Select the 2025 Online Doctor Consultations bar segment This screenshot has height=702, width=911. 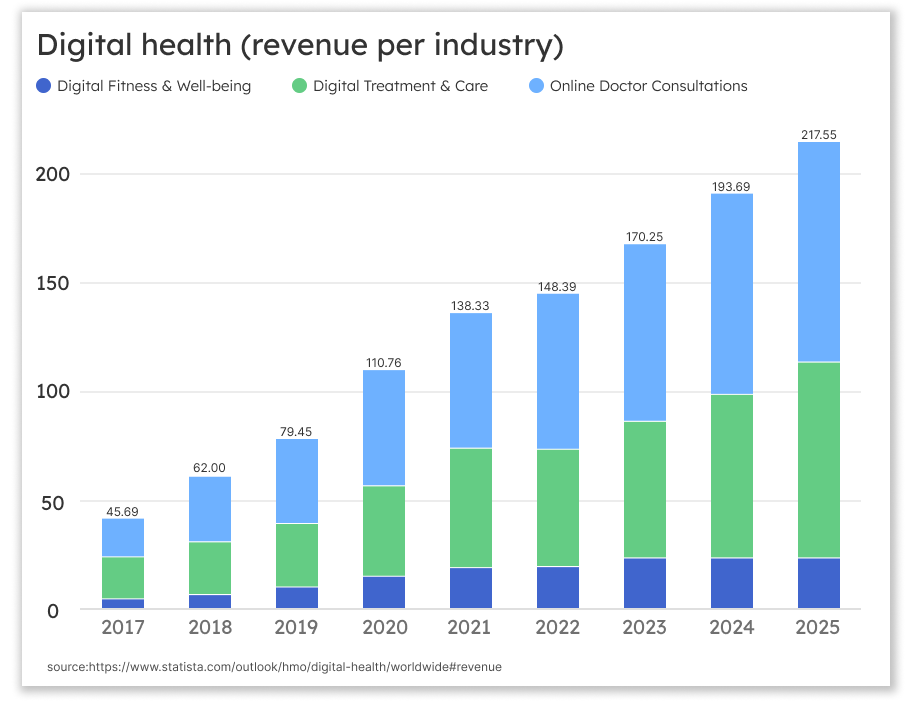[x=819, y=252]
